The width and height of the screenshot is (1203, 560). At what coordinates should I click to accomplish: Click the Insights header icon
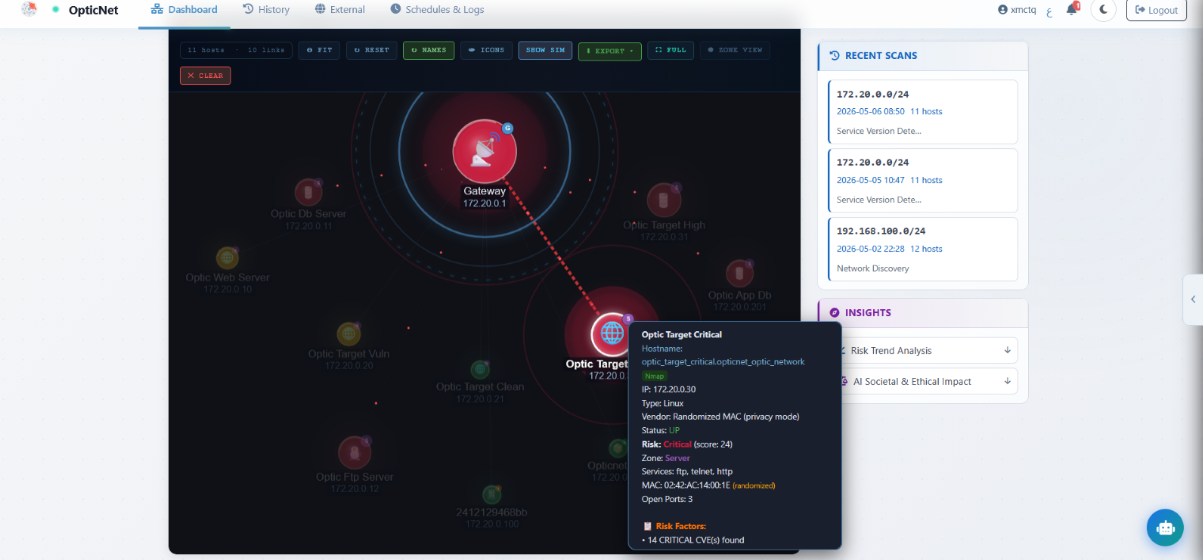coord(834,313)
